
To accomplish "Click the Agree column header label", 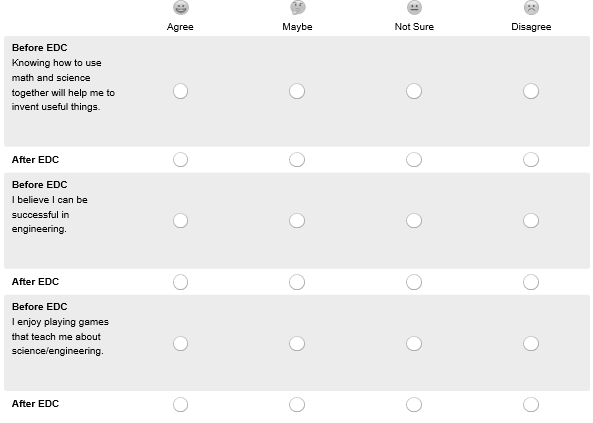I will [x=180, y=27].
